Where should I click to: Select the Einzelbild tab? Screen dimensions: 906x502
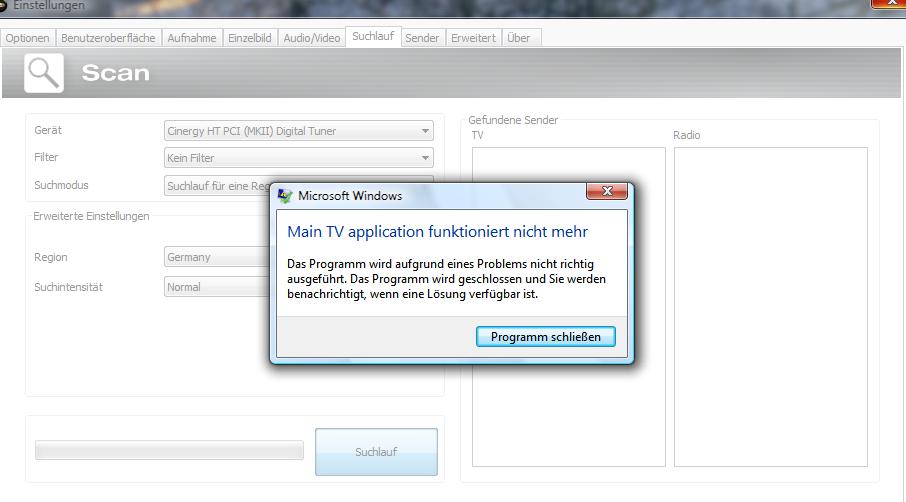tap(250, 38)
